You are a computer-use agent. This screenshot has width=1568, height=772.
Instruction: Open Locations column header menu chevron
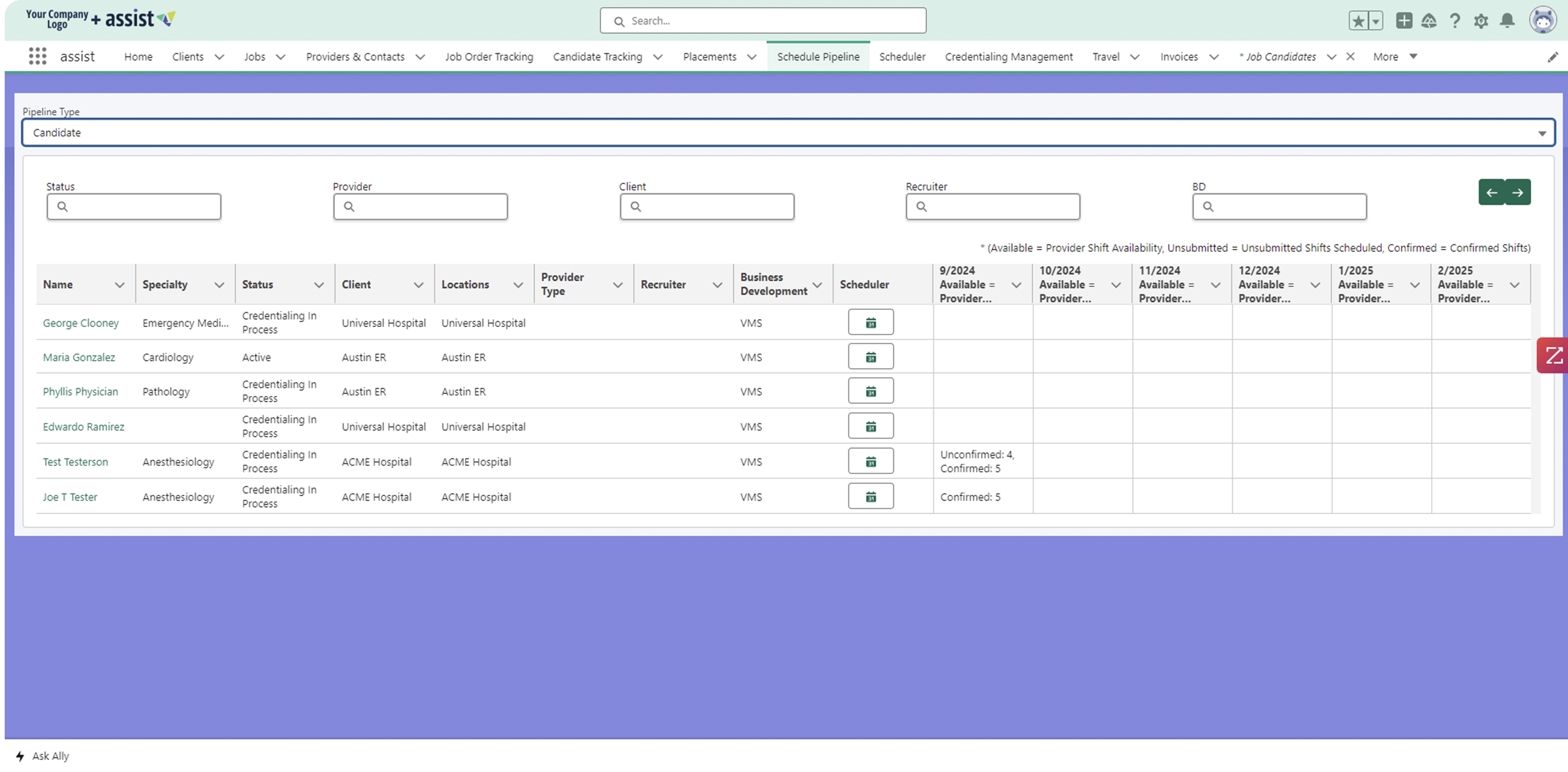coord(518,285)
